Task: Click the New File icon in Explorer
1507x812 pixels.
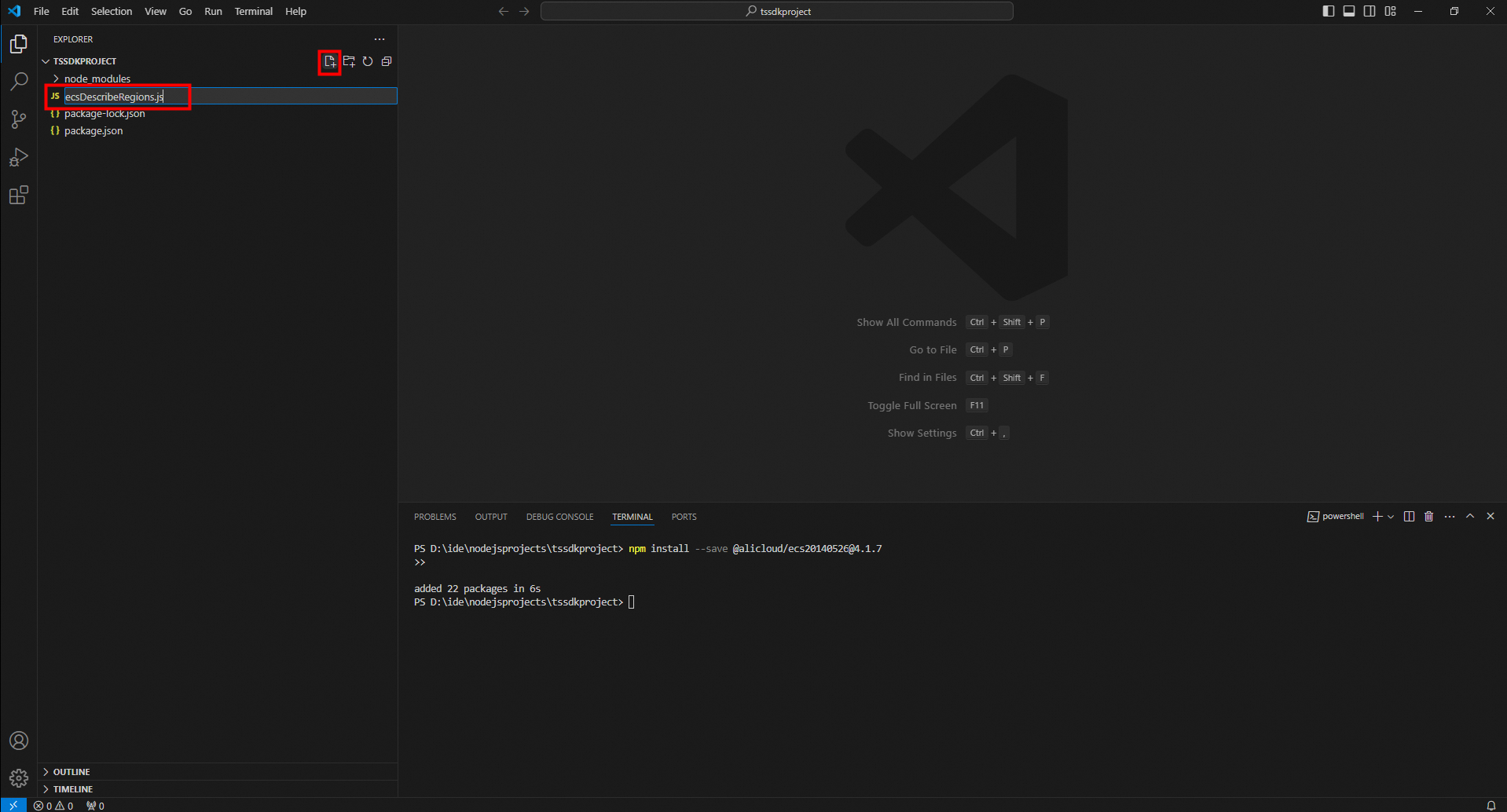Action: click(330, 61)
